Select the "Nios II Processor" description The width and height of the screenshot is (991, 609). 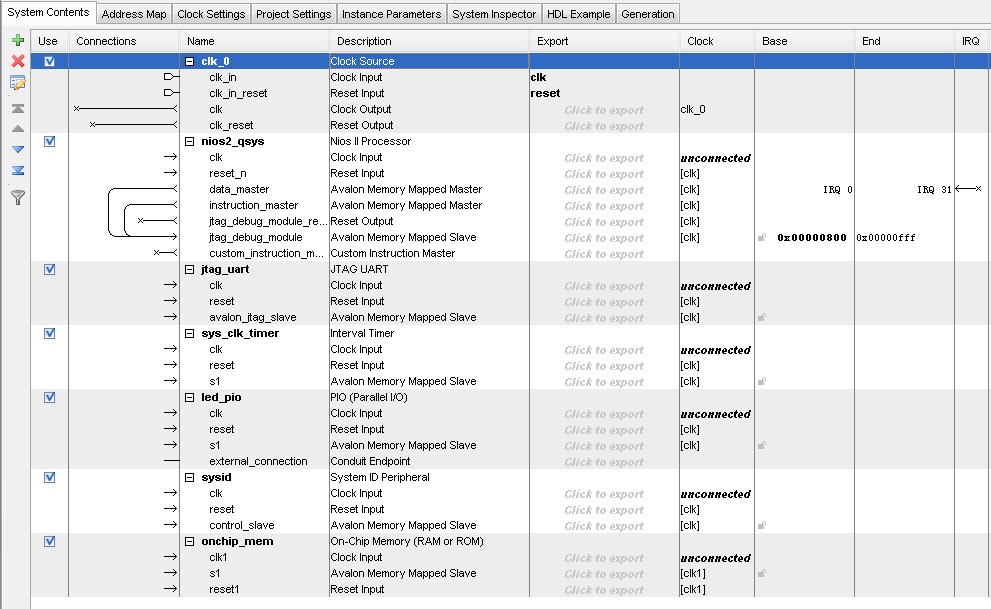pyautogui.click(x=370, y=142)
